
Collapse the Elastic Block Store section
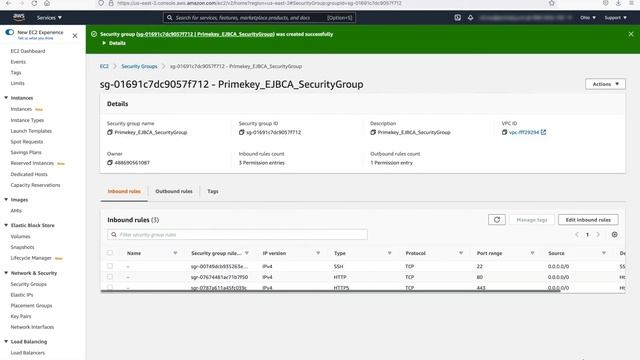6,225
